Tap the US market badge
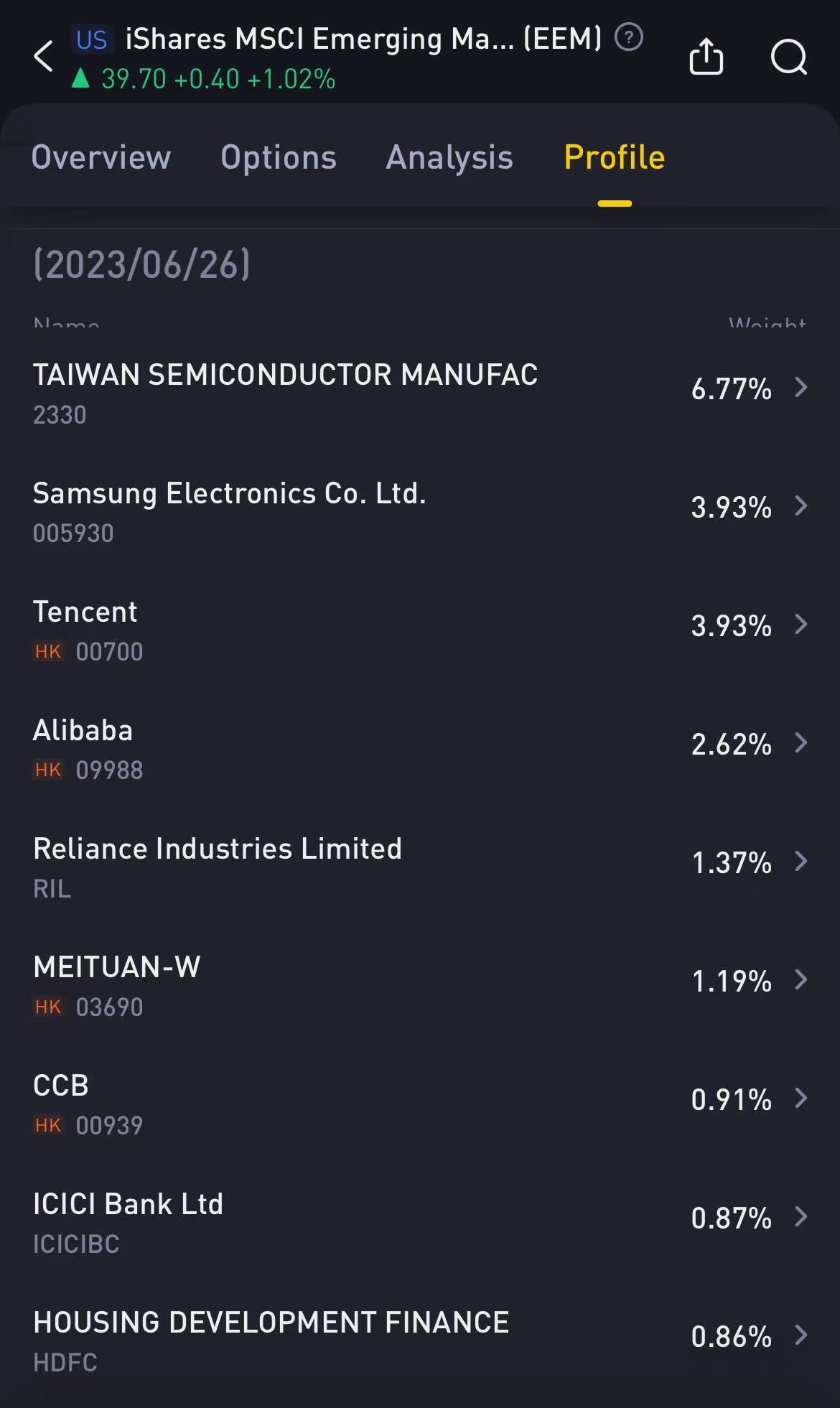Image resolution: width=840 pixels, height=1408 pixels. (x=91, y=39)
